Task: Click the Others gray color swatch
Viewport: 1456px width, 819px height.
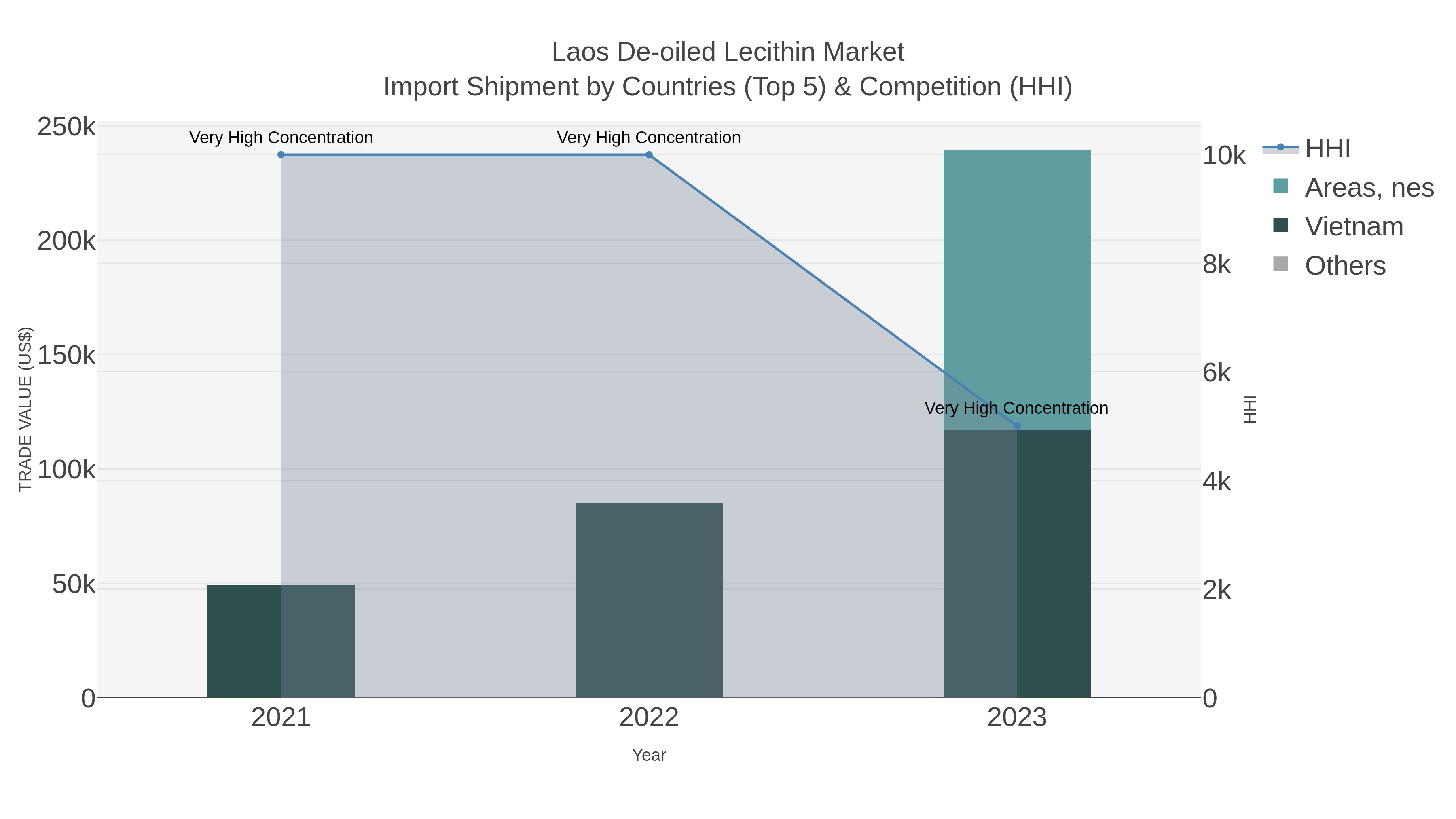Action: (x=1280, y=264)
